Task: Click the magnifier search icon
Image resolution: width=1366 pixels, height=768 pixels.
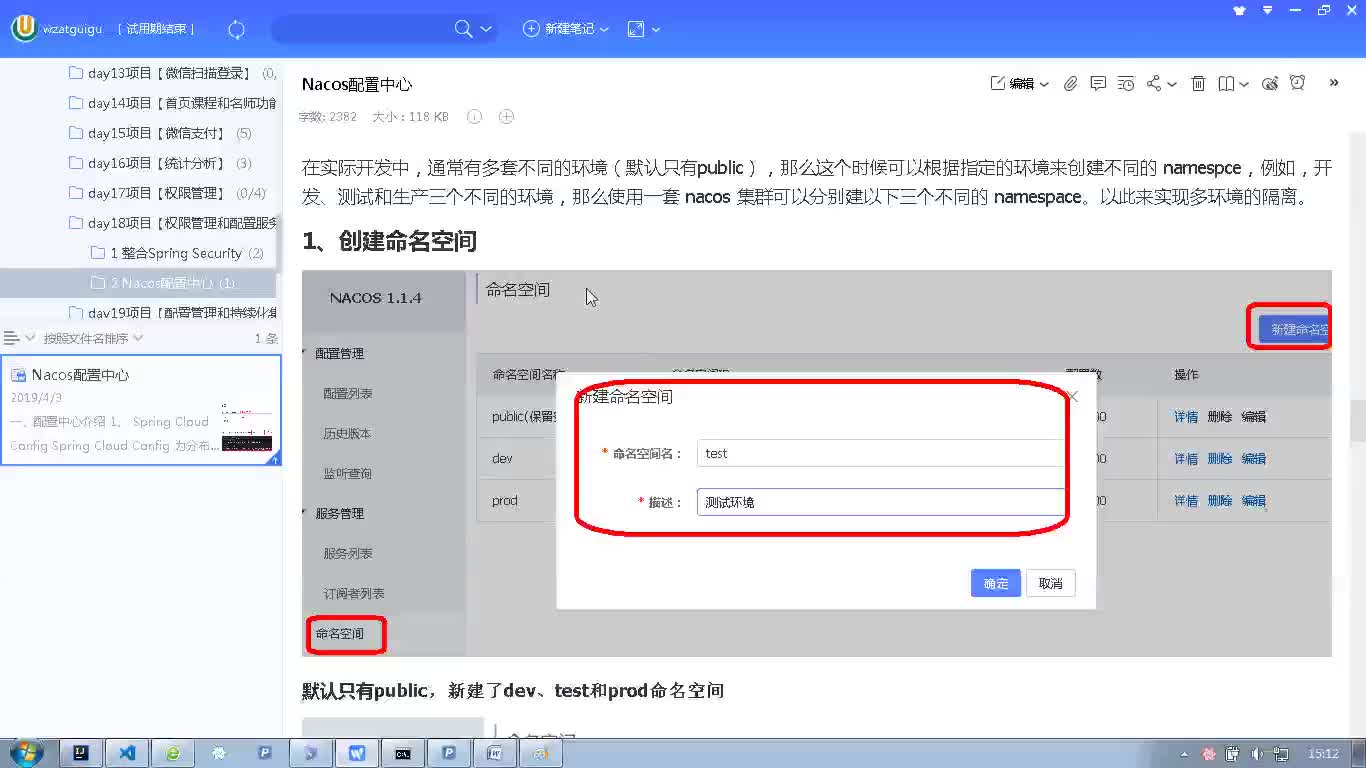Action: click(463, 29)
